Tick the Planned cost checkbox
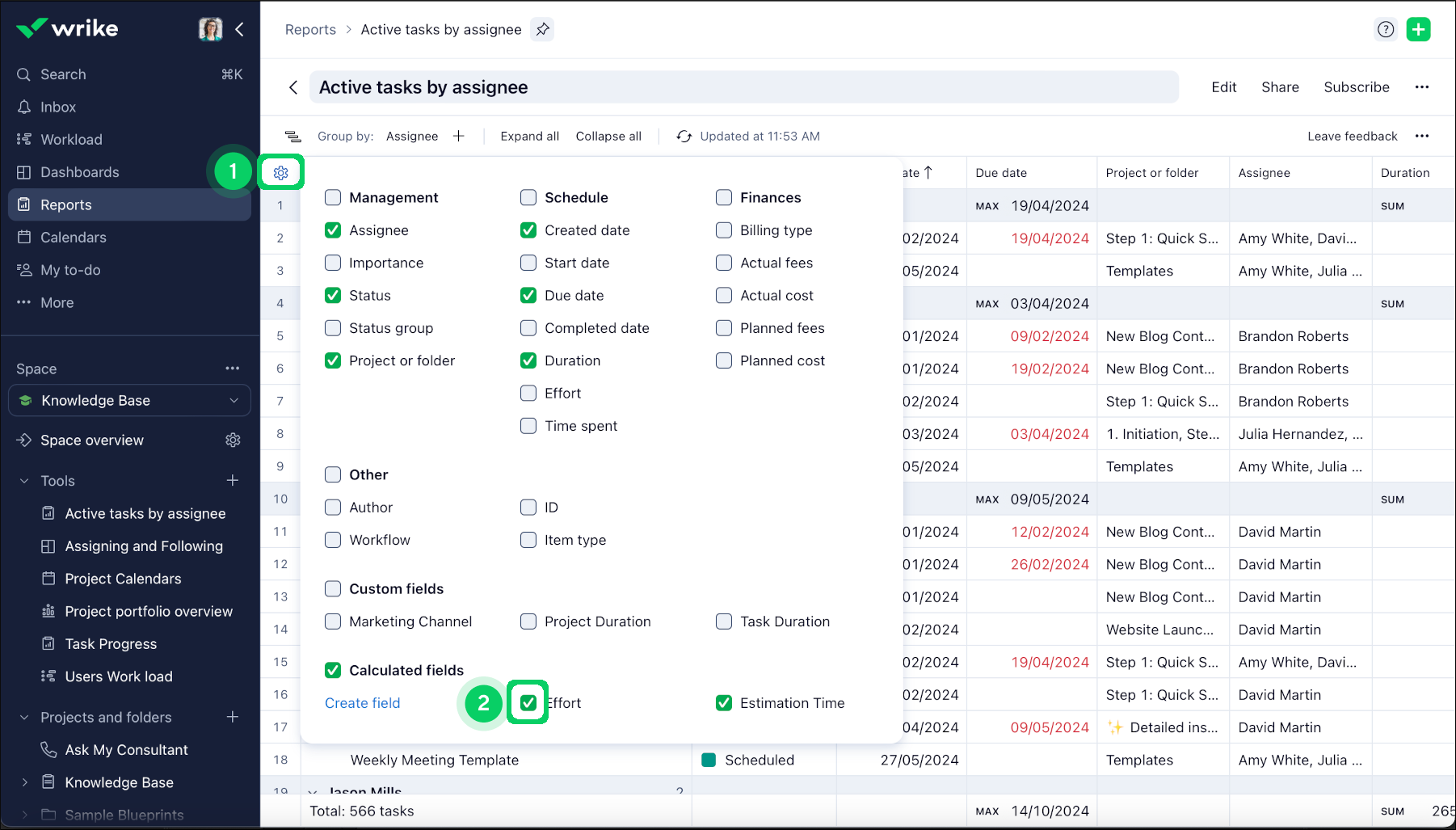1456x830 pixels. tap(724, 361)
